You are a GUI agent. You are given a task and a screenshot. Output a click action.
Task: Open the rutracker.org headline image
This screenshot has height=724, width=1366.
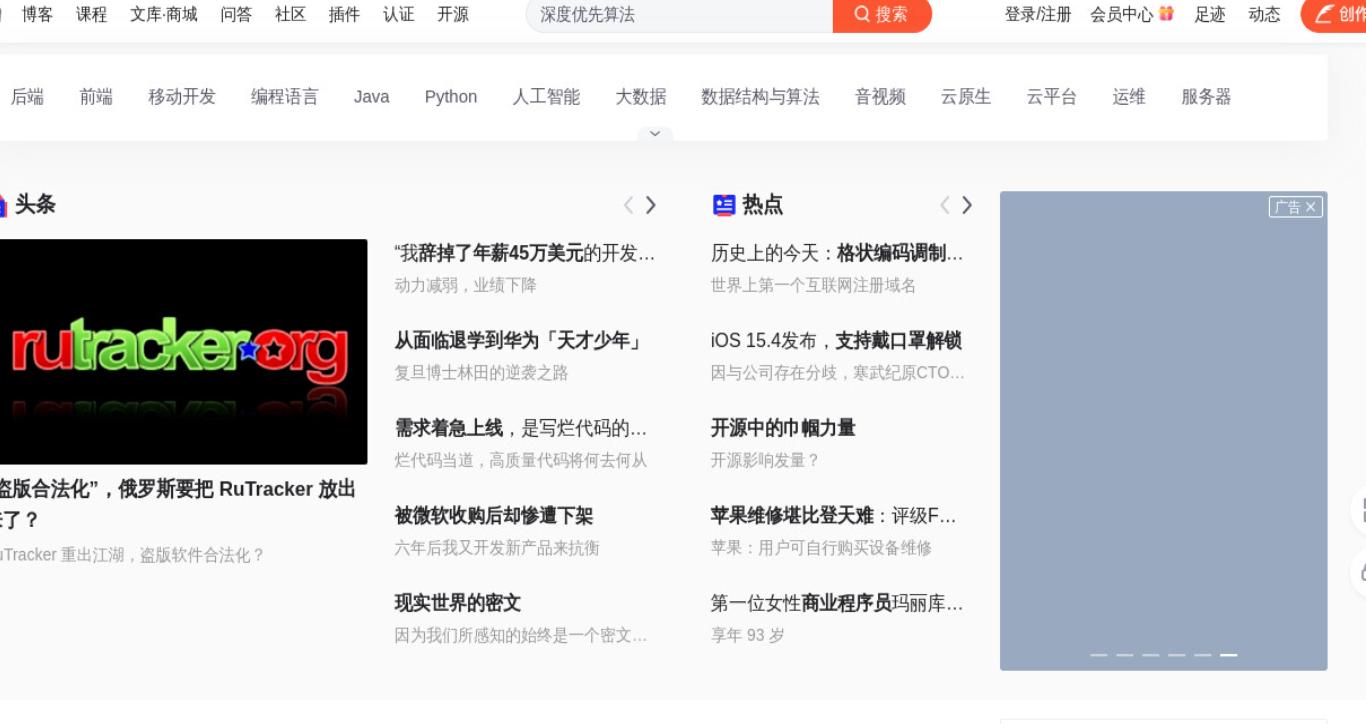[x=183, y=352]
